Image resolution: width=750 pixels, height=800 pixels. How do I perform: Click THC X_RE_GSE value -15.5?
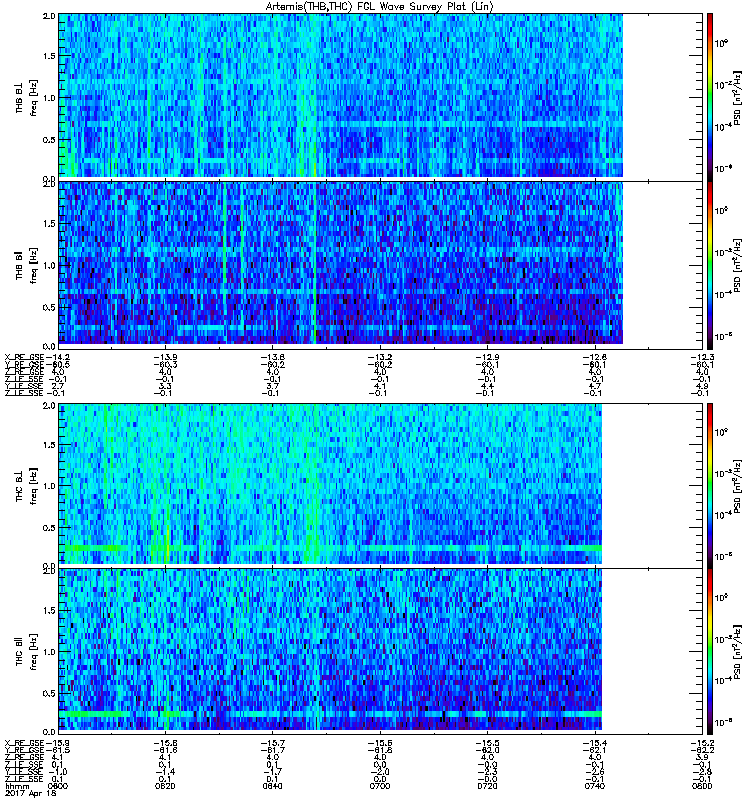[x=487, y=743]
